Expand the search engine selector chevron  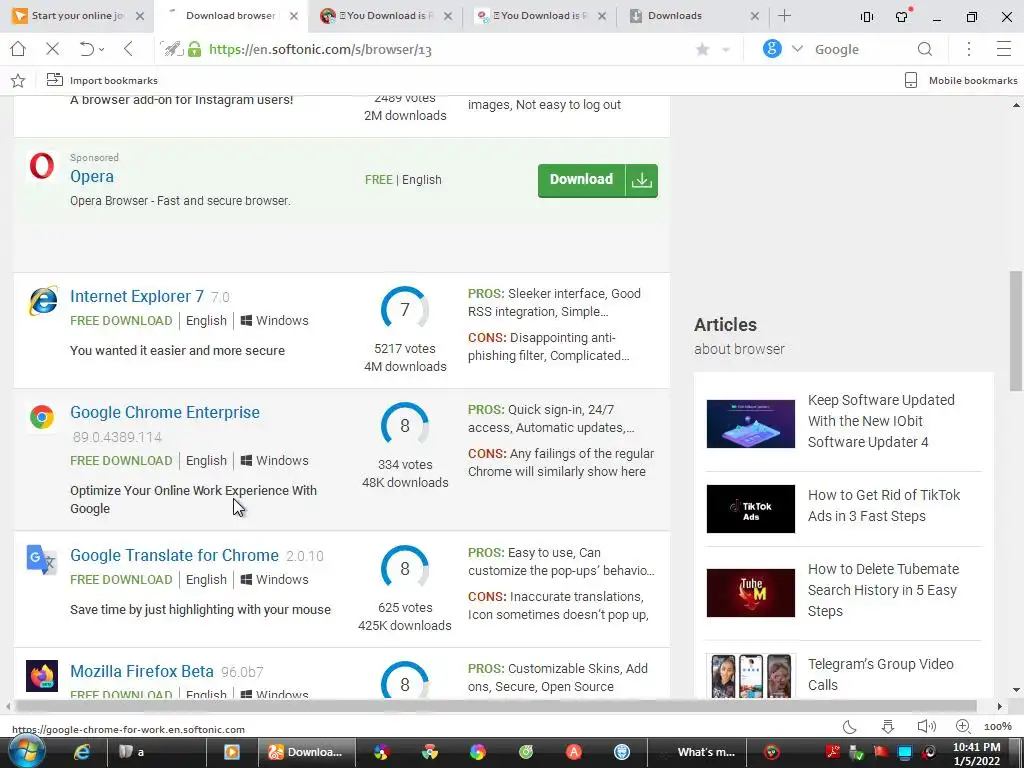(797, 49)
